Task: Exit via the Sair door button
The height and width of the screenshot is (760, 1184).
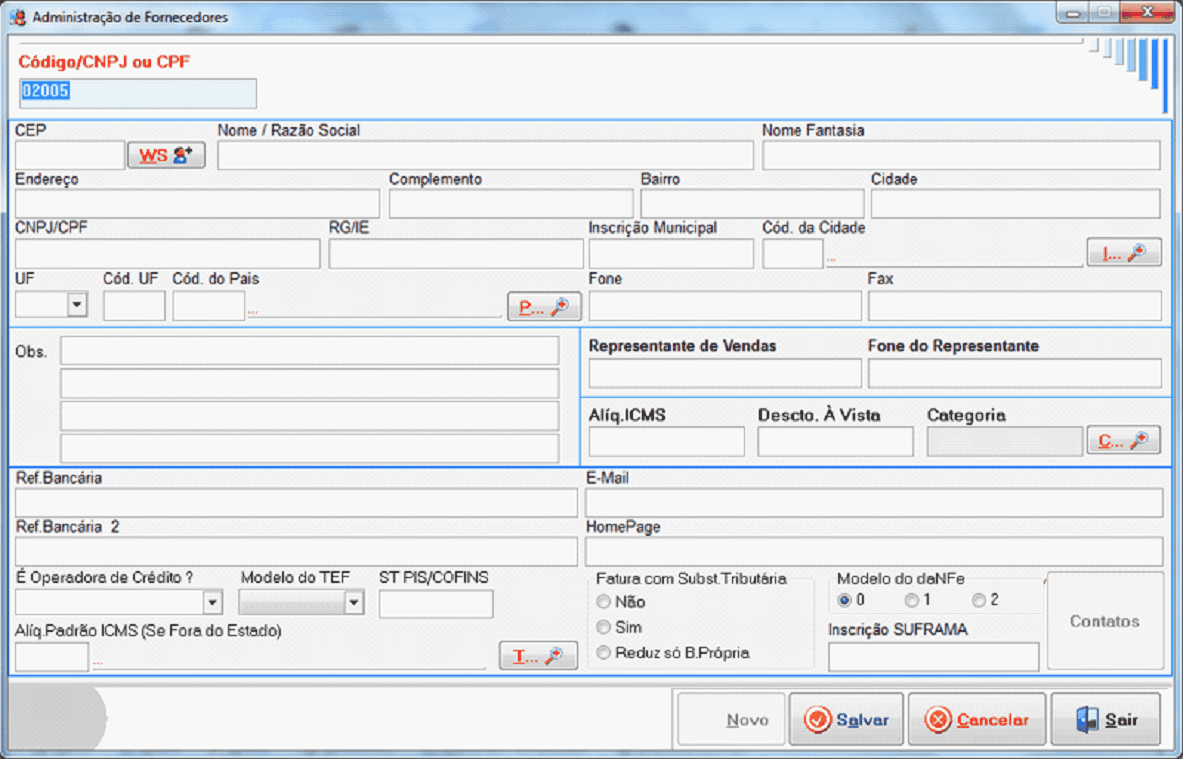Action: pyautogui.click(x=1106, y=720)
